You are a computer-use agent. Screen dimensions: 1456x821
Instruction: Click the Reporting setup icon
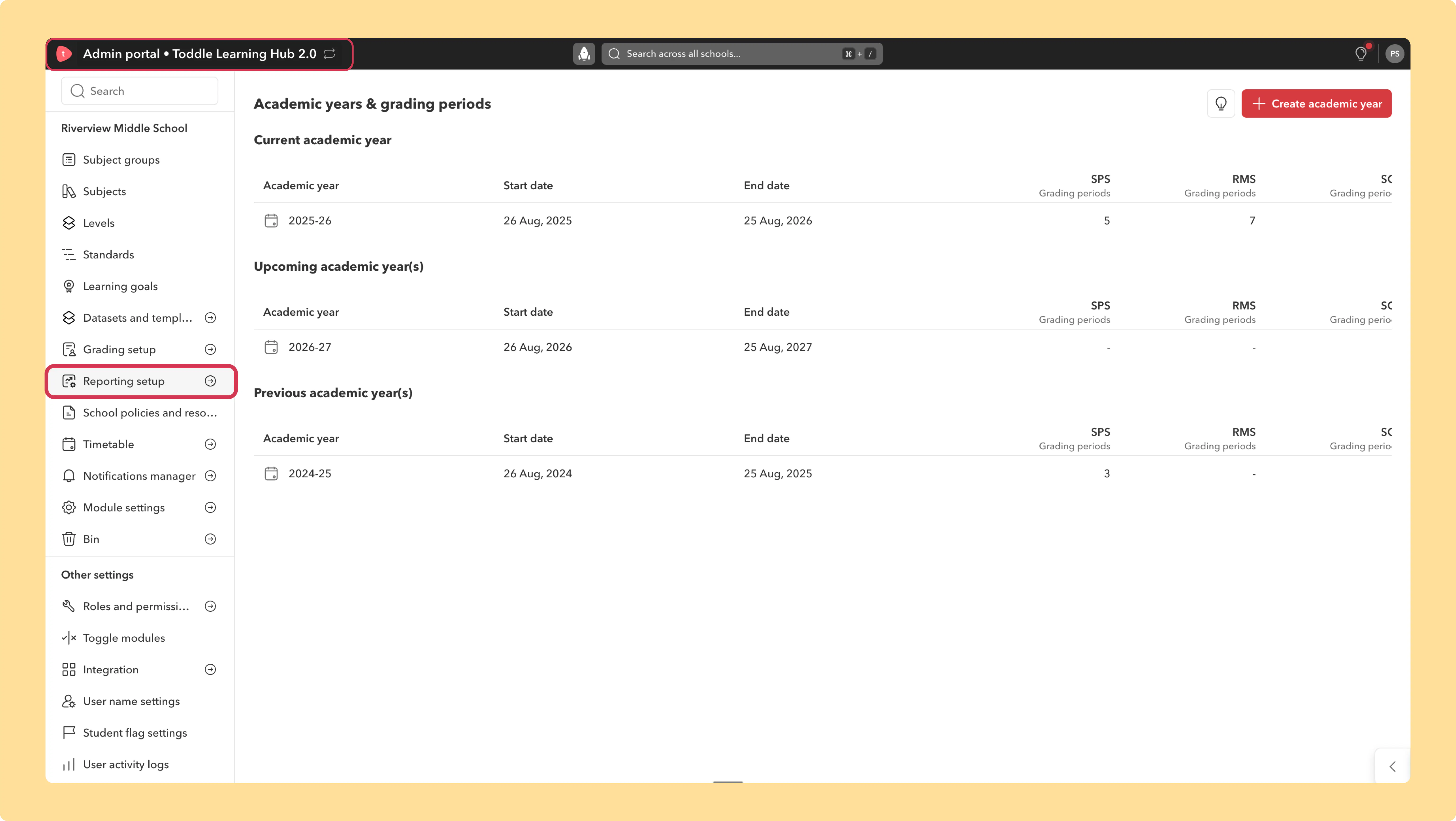pyautogui.click(x=69, y=382)
